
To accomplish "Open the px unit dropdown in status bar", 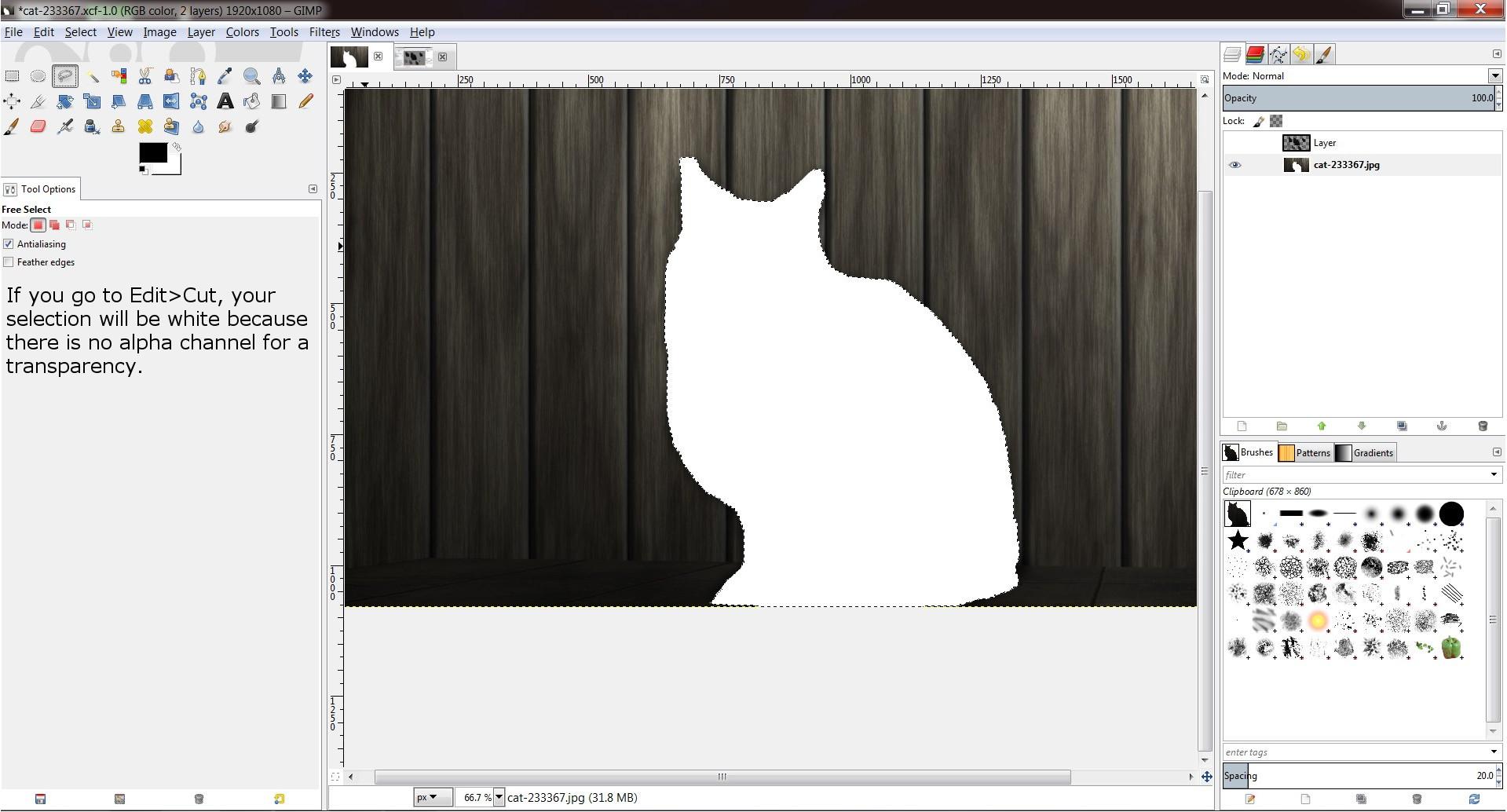I will coord(433,798).
